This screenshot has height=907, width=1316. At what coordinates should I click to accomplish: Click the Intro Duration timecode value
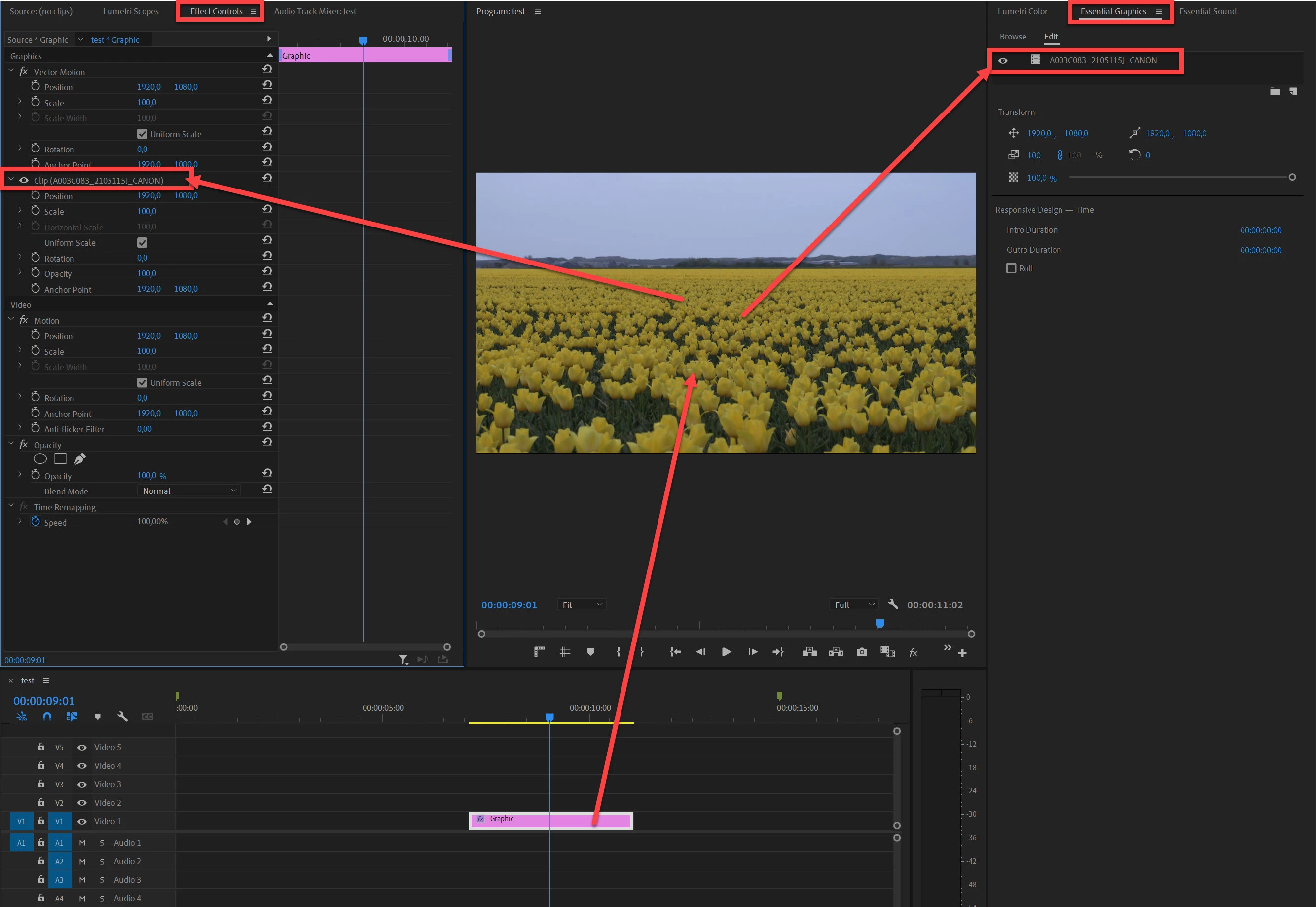coord(1260,230)
